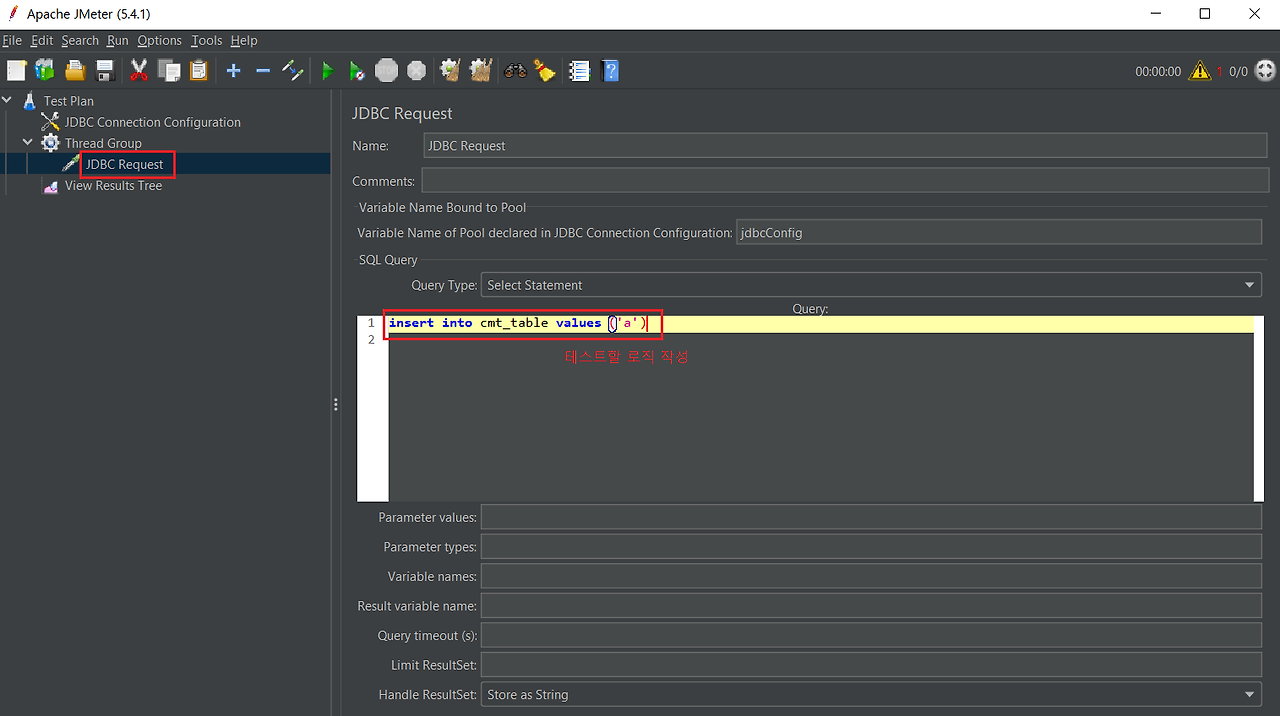Click the Limit ResultSet field

(871, 665)
